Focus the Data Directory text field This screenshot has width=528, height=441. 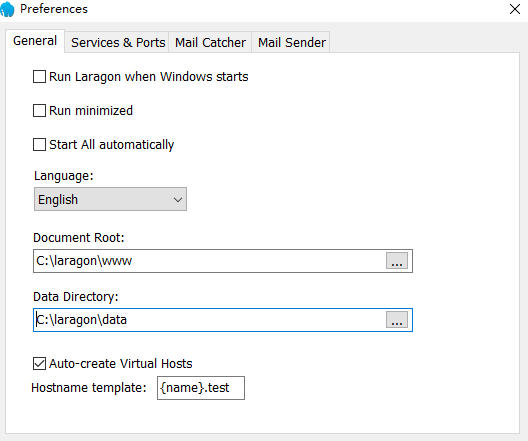[209, 320]
